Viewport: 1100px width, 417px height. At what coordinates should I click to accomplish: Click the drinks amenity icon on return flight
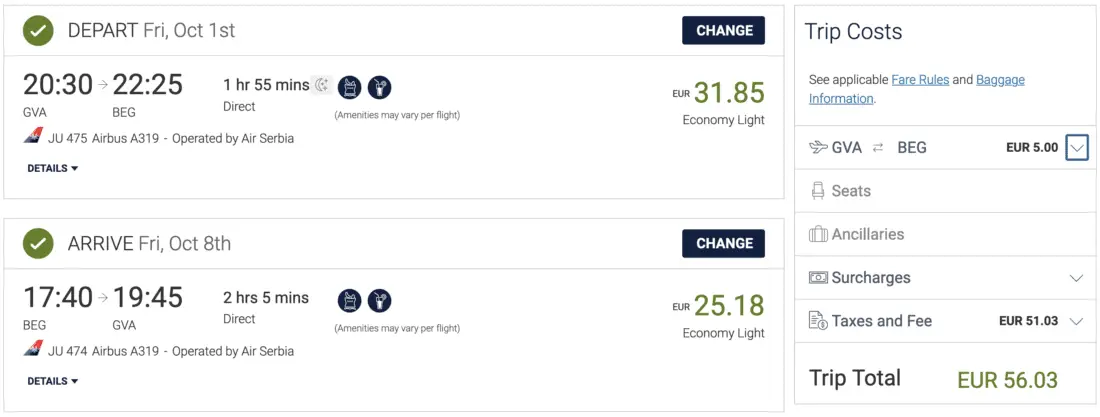(379, 300)
